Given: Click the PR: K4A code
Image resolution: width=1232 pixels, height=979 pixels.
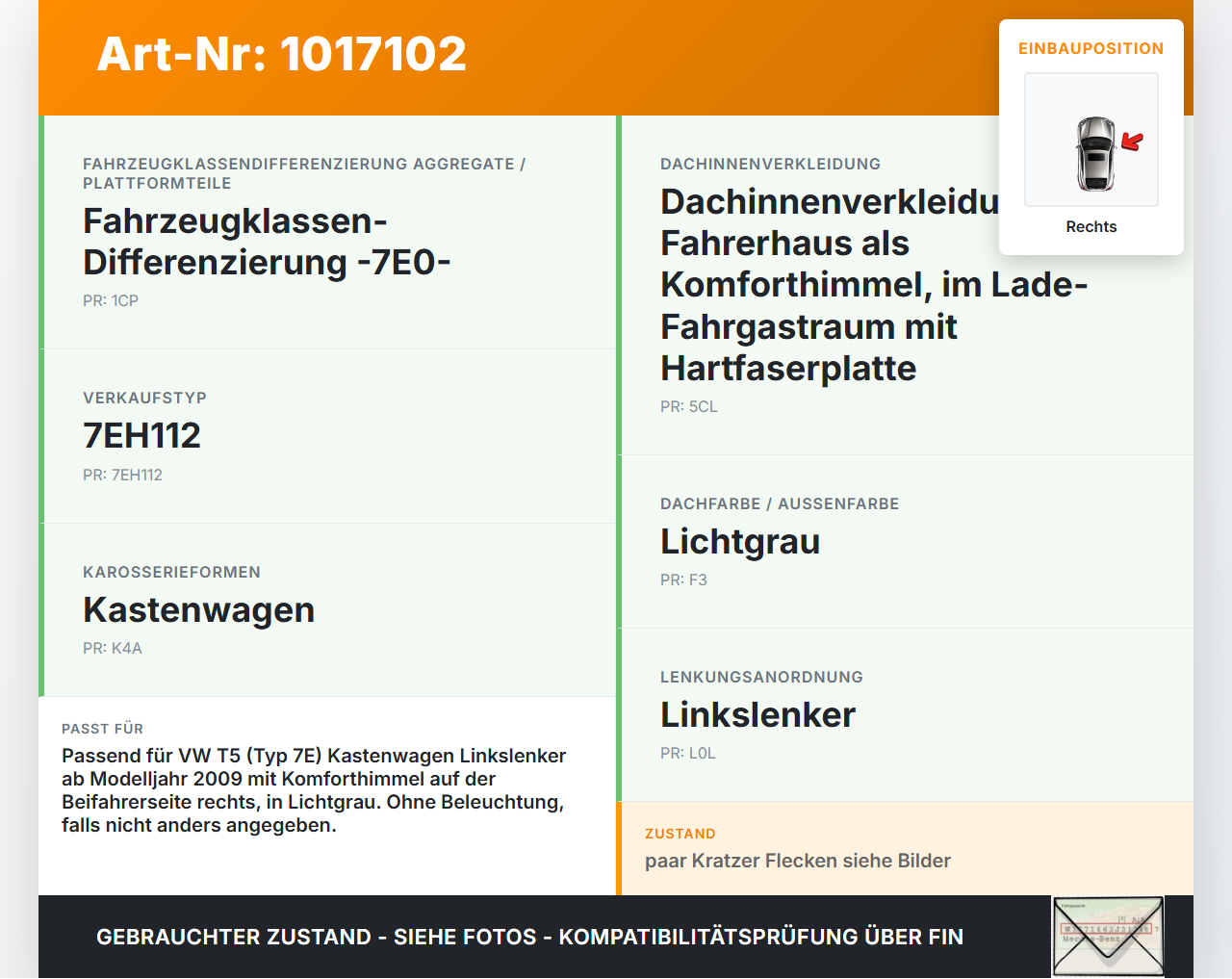Looking at the screenshot, I should point(113,648).
